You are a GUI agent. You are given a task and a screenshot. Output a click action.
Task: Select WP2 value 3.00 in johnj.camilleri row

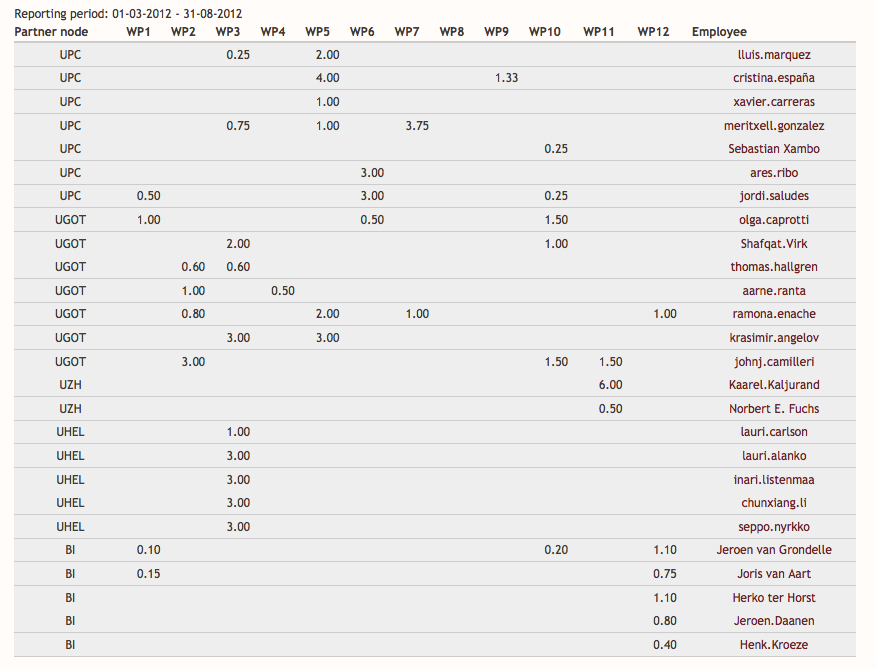(x=193, y=362)
